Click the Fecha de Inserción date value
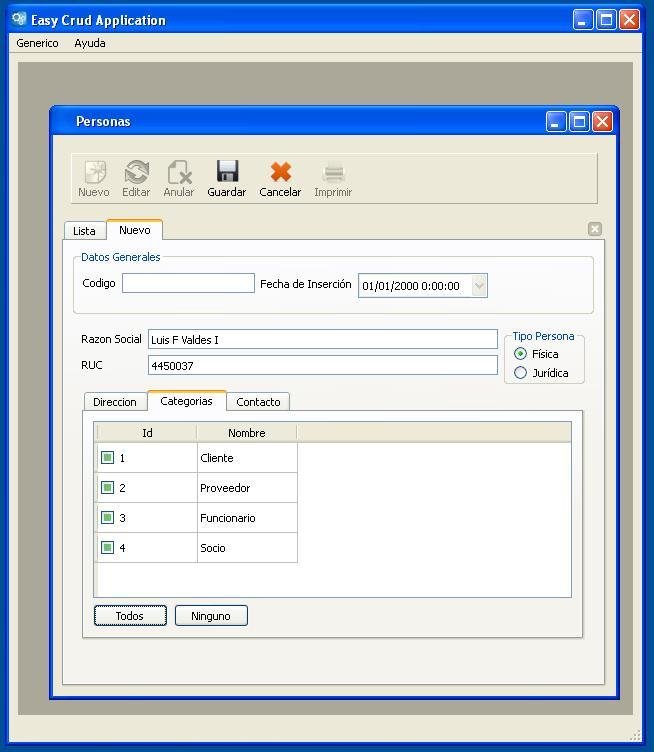Image resolution: width=654 pixels, height=752 pixels. coord(411,286)
